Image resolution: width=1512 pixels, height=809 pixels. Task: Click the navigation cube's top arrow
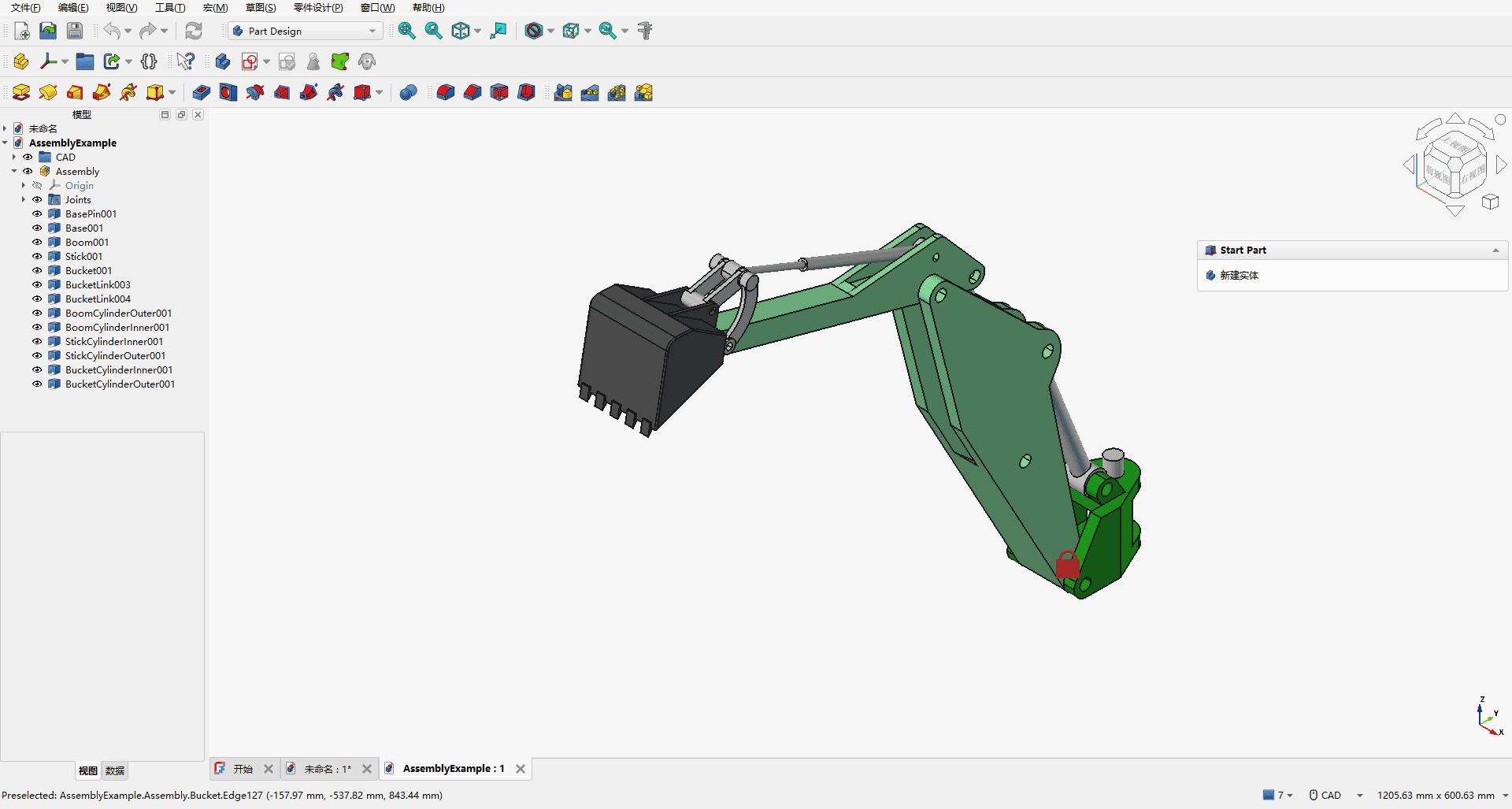[x=1455, y=118]
